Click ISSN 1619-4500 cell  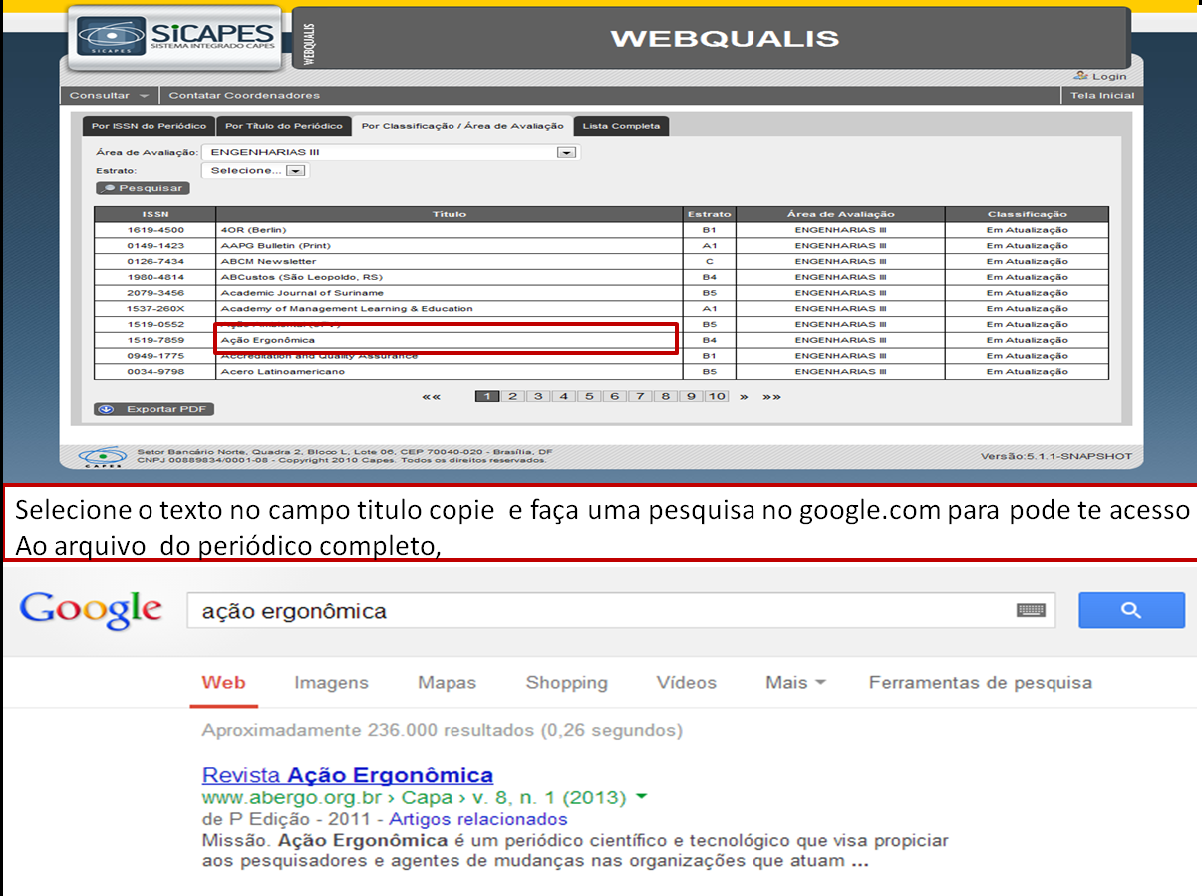pyautogui.click(x=155, y=230)
